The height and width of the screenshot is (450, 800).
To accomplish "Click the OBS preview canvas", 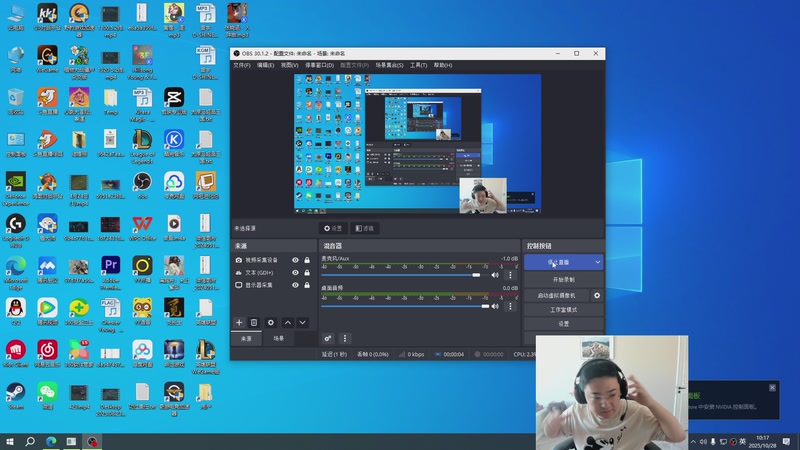I will pyautogui.click(x=417, y=144).
